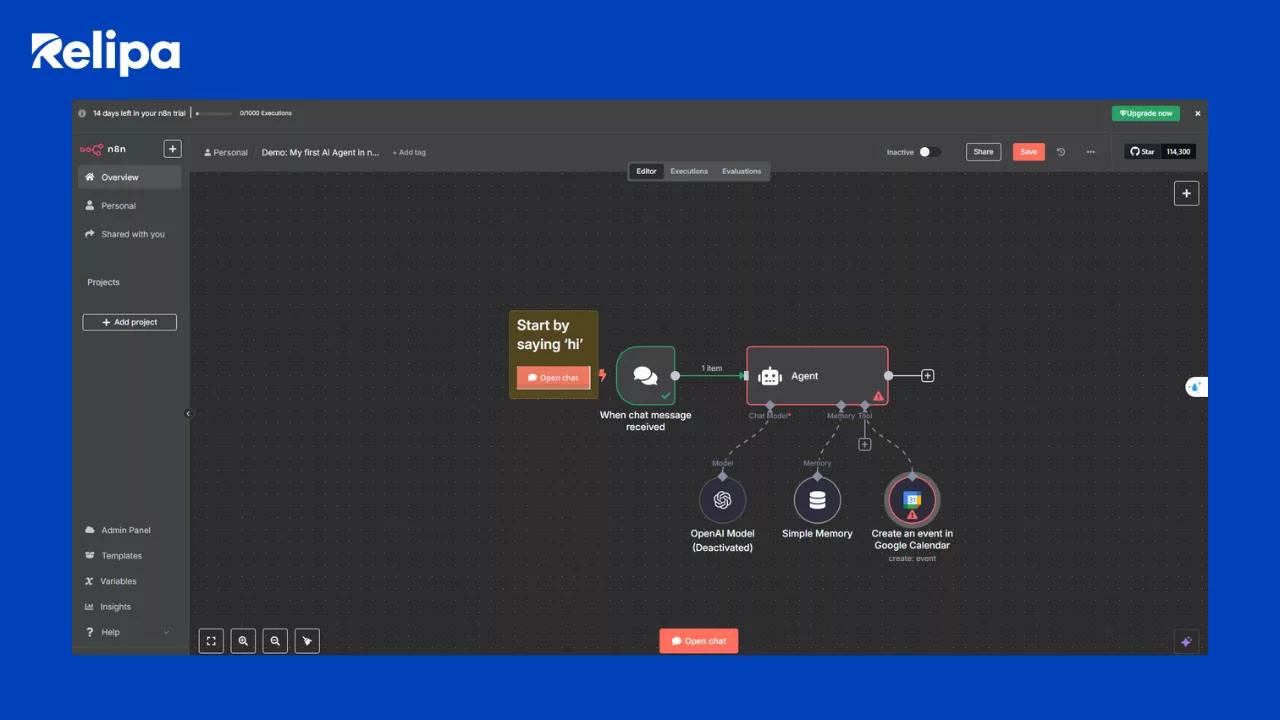Open the Personal section in the sidebar
The height and width of the screenshot is (720, 1280).
tap(129, 206)
